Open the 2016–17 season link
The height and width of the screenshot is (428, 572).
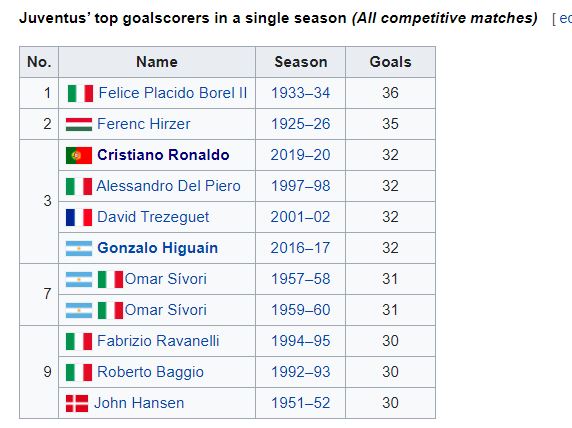(x=301, y=248)
